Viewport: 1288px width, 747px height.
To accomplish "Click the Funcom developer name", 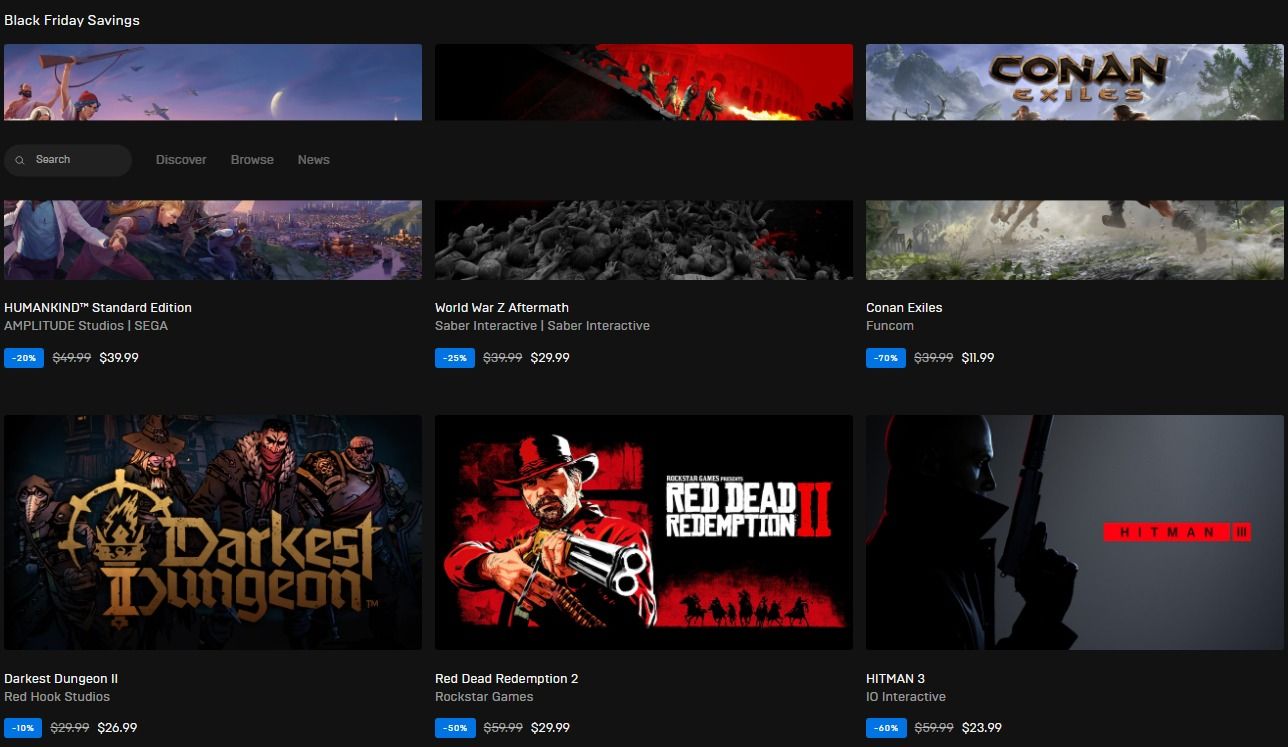I will (x=889, y=325).
